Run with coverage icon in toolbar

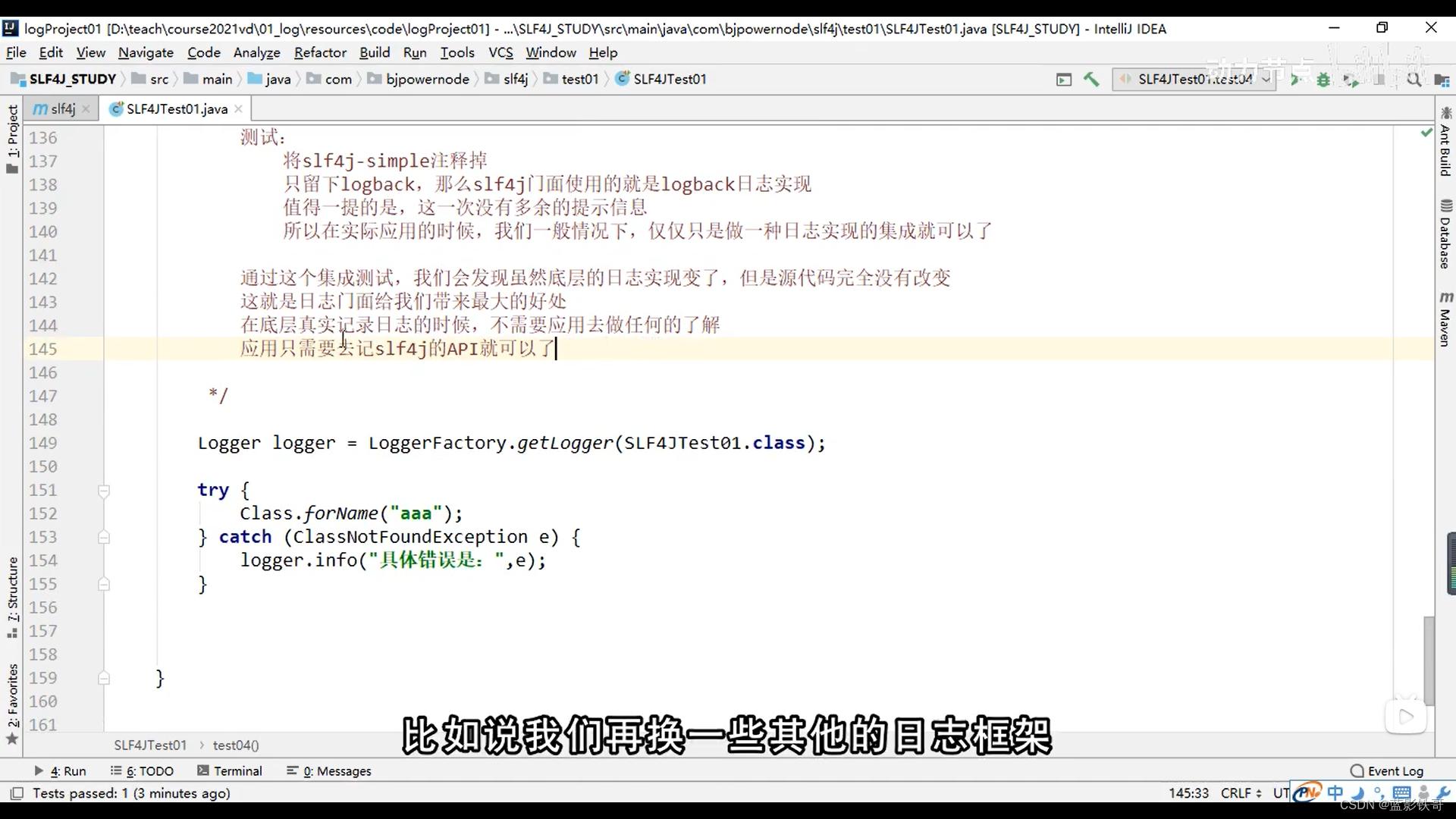click(x=1351, y=79)
